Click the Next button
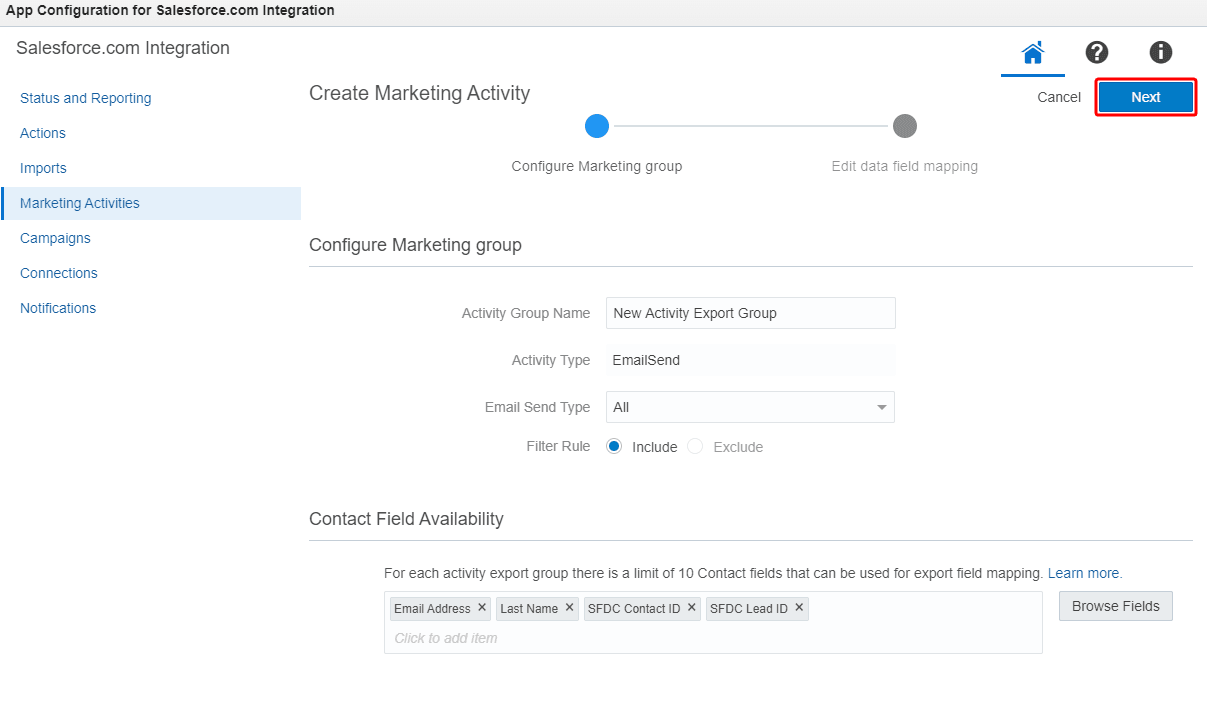The image size is (1207, 720). click(1146, 97)
